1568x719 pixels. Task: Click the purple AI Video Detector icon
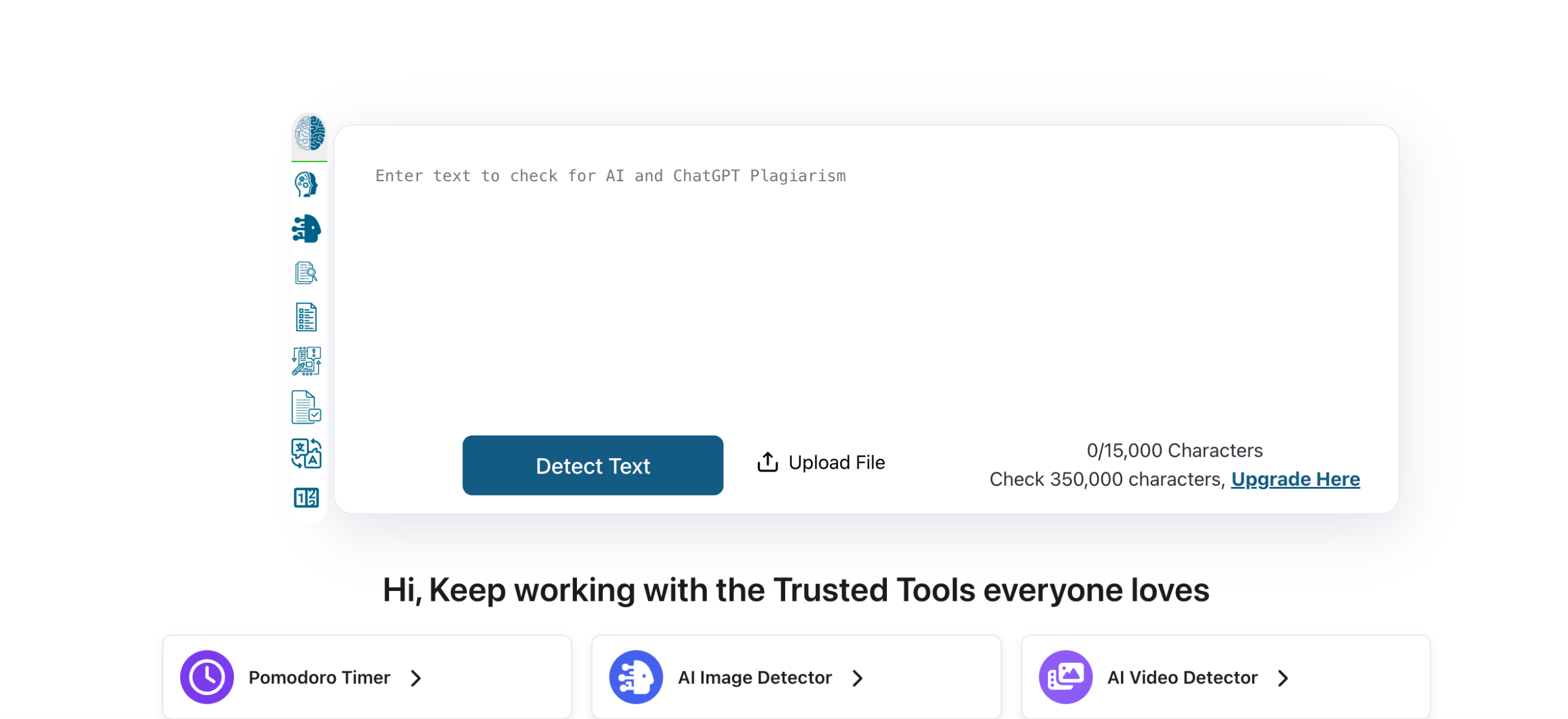coord(1065,677)
